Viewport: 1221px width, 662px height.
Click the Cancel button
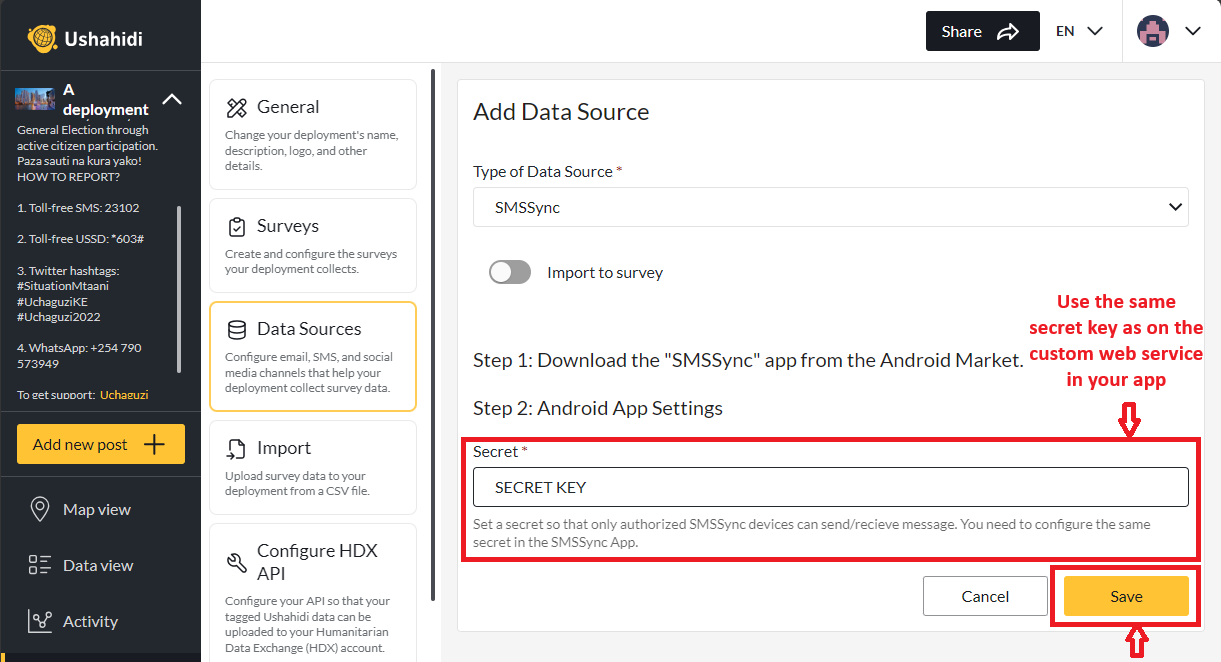coord(985,595)
